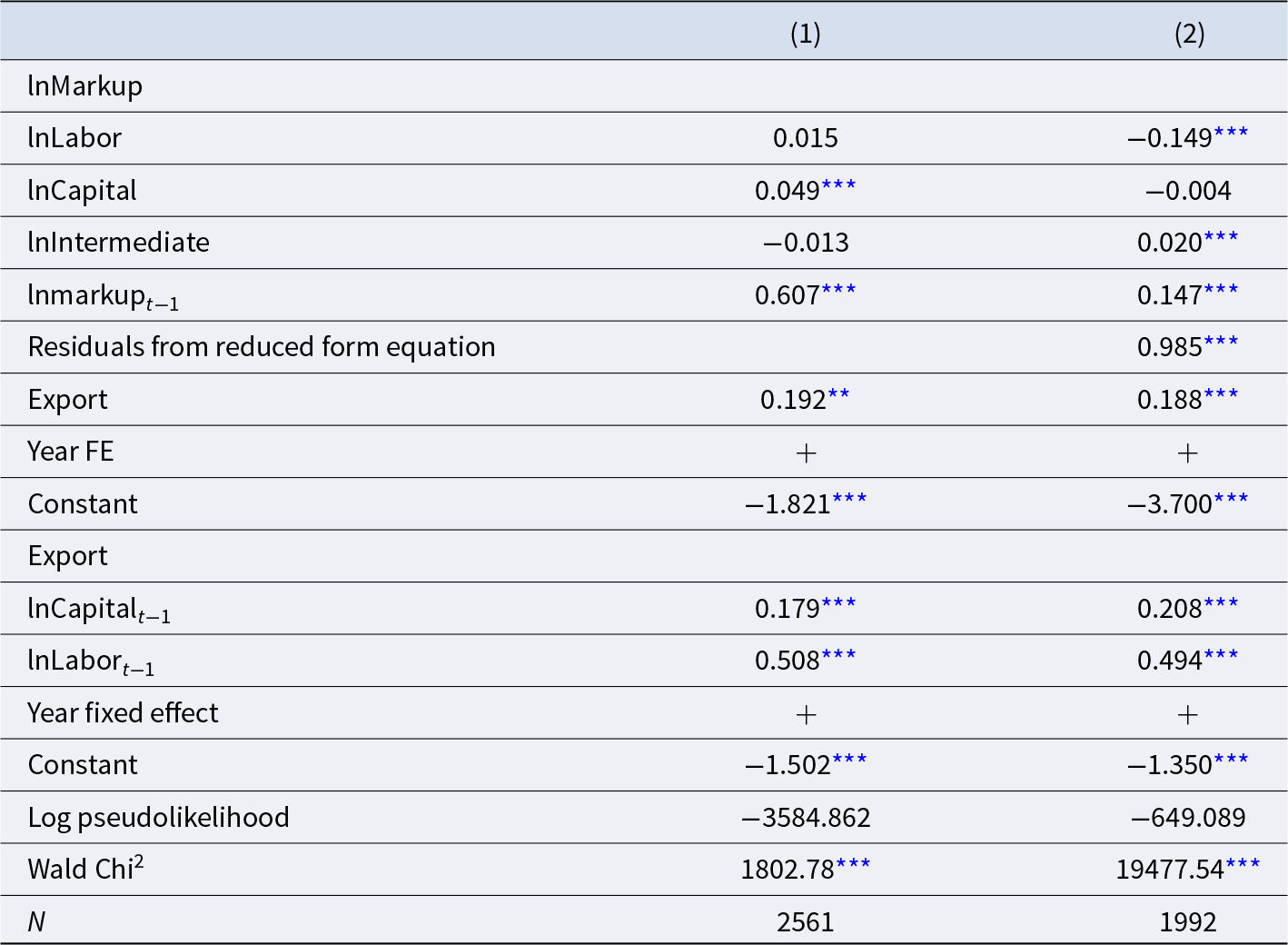
Task: Click the N value 2561
Action: pyautogui.click(x=806, y=922)
